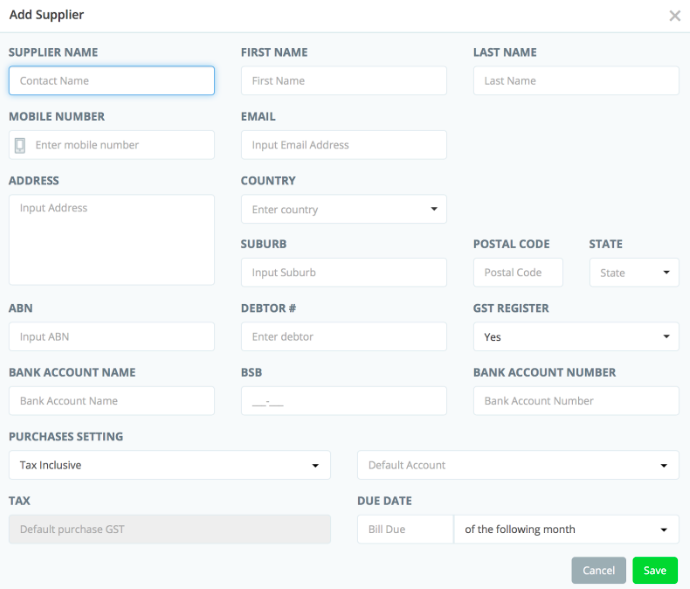Focus the Supplier Name field
Screen dimensions: 690x589
111,81
